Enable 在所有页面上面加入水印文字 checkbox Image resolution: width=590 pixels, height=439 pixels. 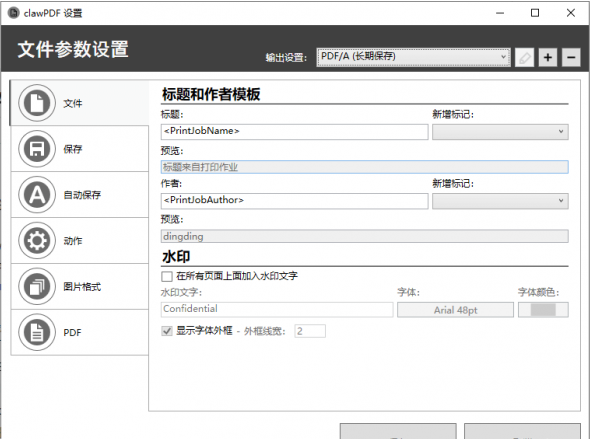point(167,276)
